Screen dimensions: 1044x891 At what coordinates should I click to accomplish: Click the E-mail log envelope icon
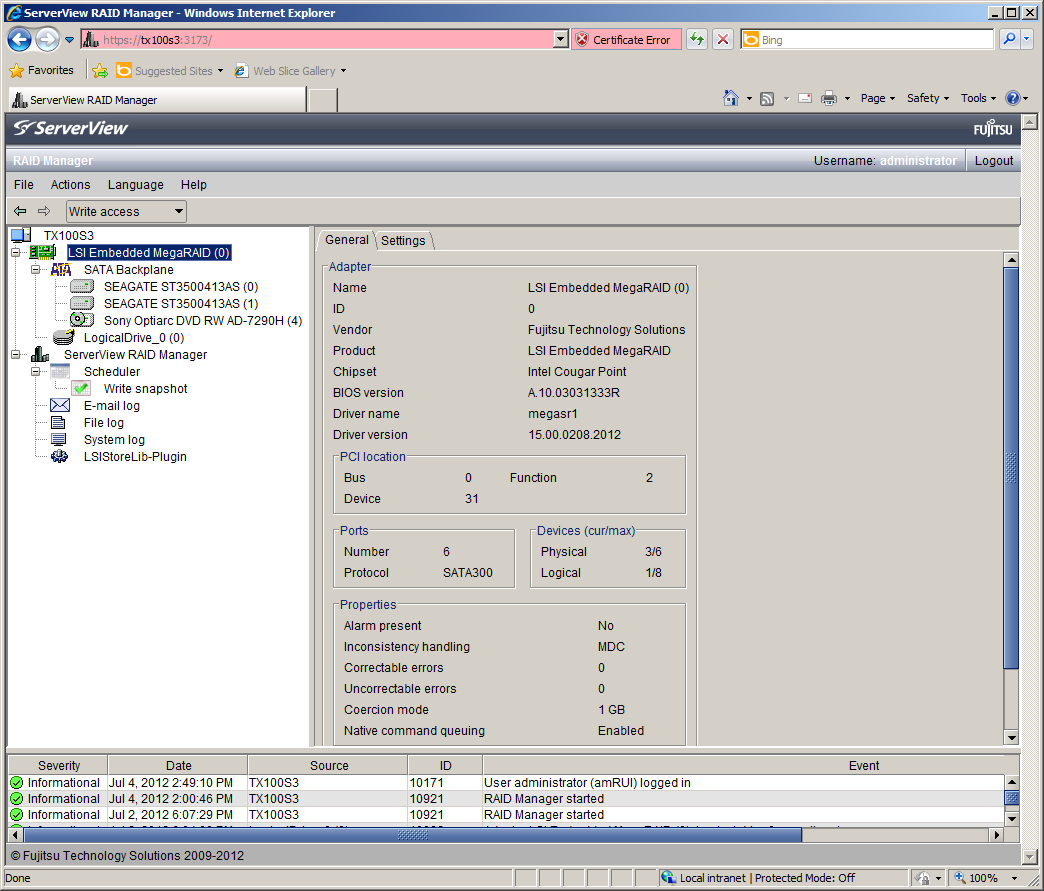point(60,405)
